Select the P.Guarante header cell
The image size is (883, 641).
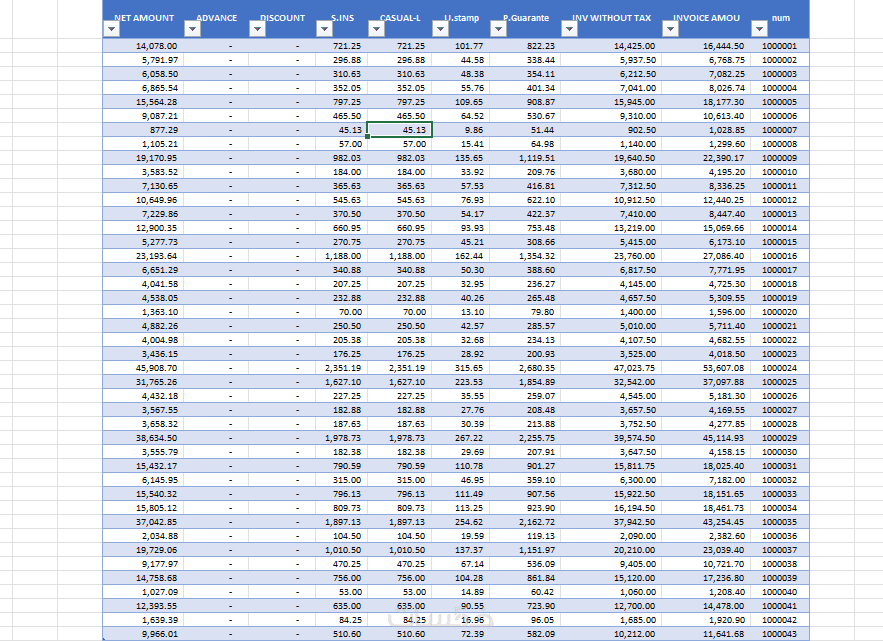[x=525, y=19]
